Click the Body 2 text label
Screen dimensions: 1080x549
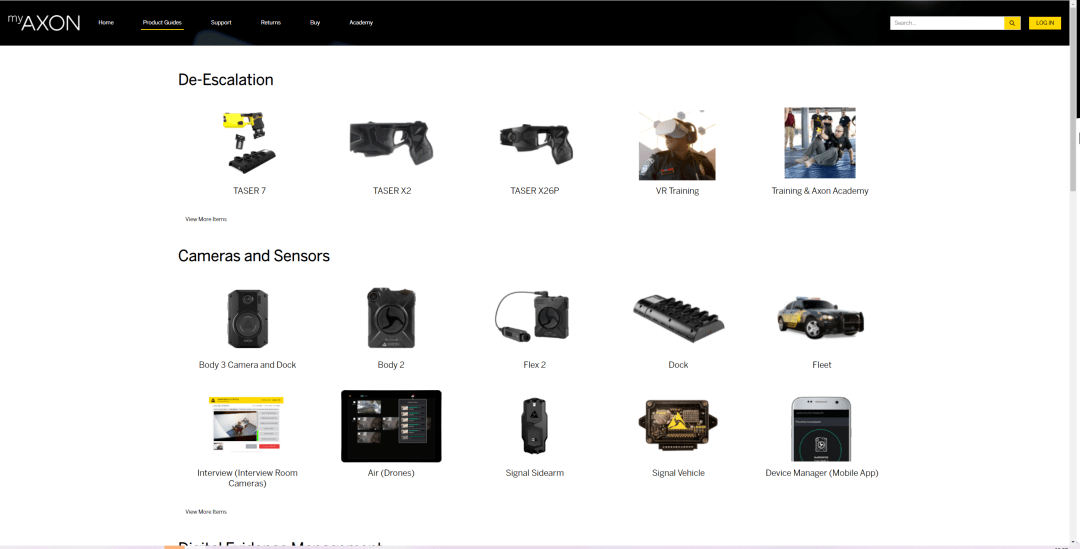click(x=391, y=365)
